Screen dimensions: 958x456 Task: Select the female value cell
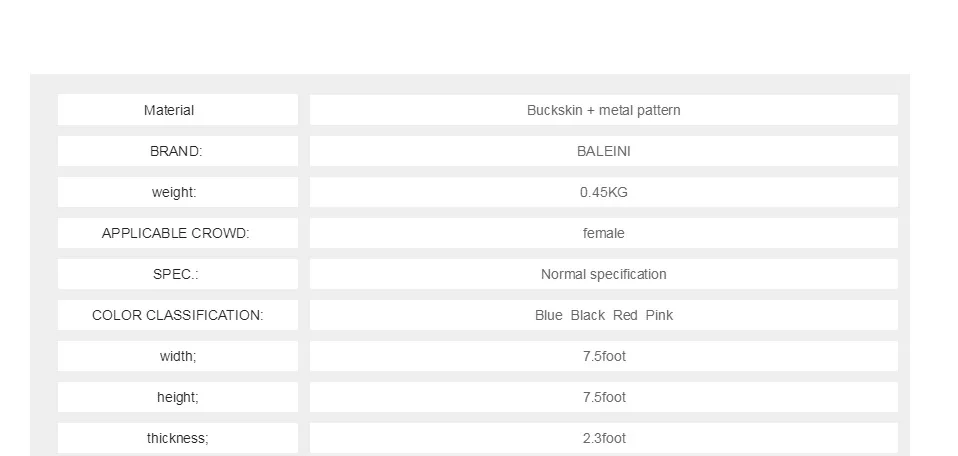pyautogui.click(x=604, y=233)
